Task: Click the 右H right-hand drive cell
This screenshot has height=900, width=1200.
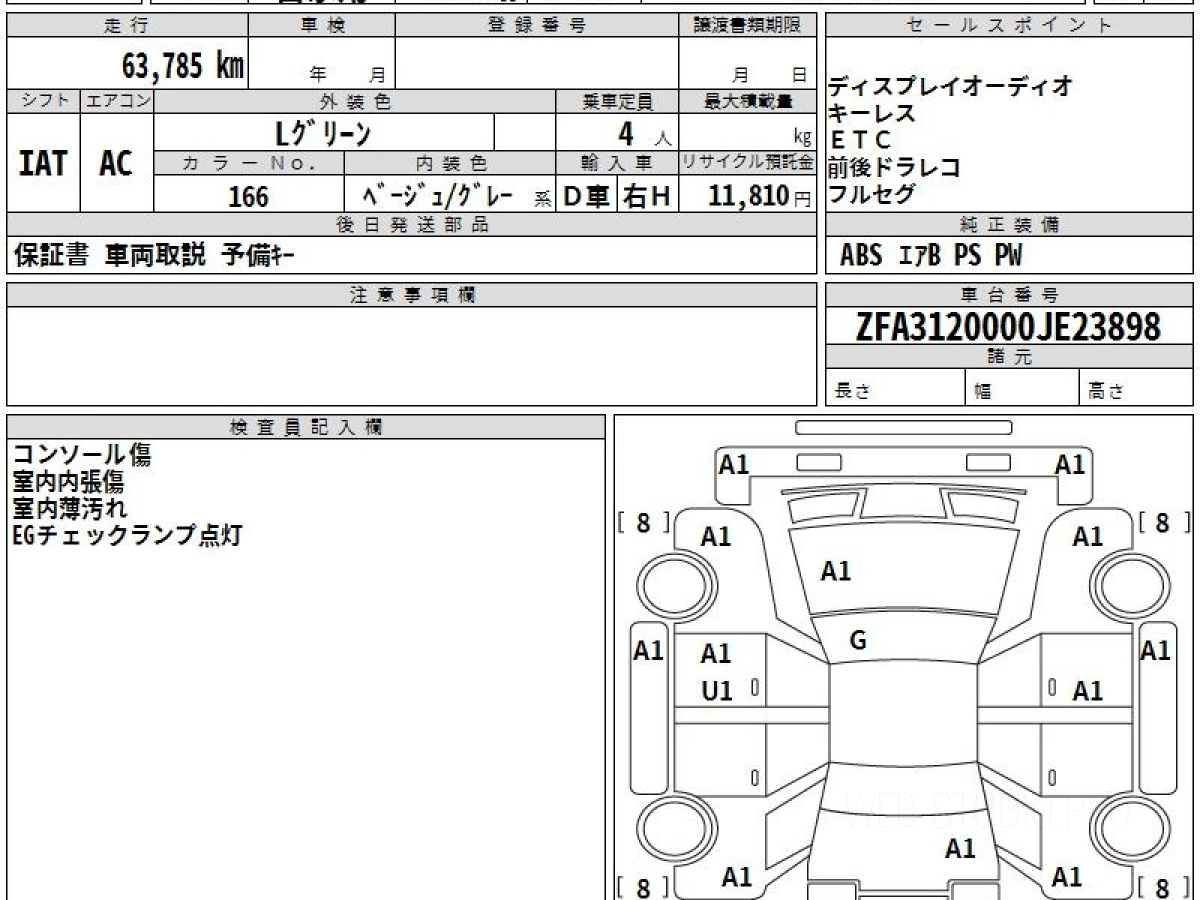Action: click(648, 196)
